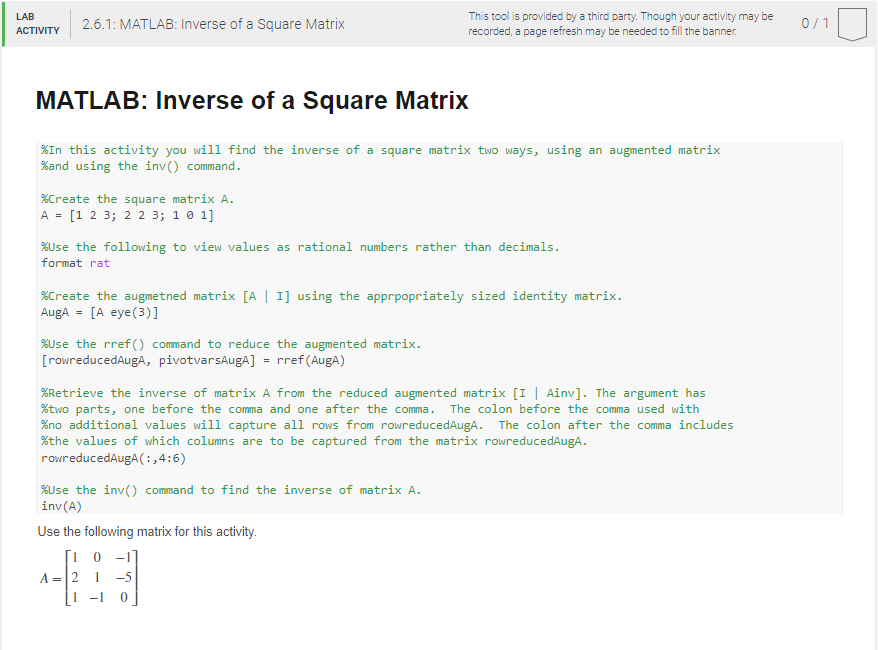Viewport: 878px width, 650px height.
Task: Click the displayed 3x3 matrix A equation
Action: [x=88, y=578]
